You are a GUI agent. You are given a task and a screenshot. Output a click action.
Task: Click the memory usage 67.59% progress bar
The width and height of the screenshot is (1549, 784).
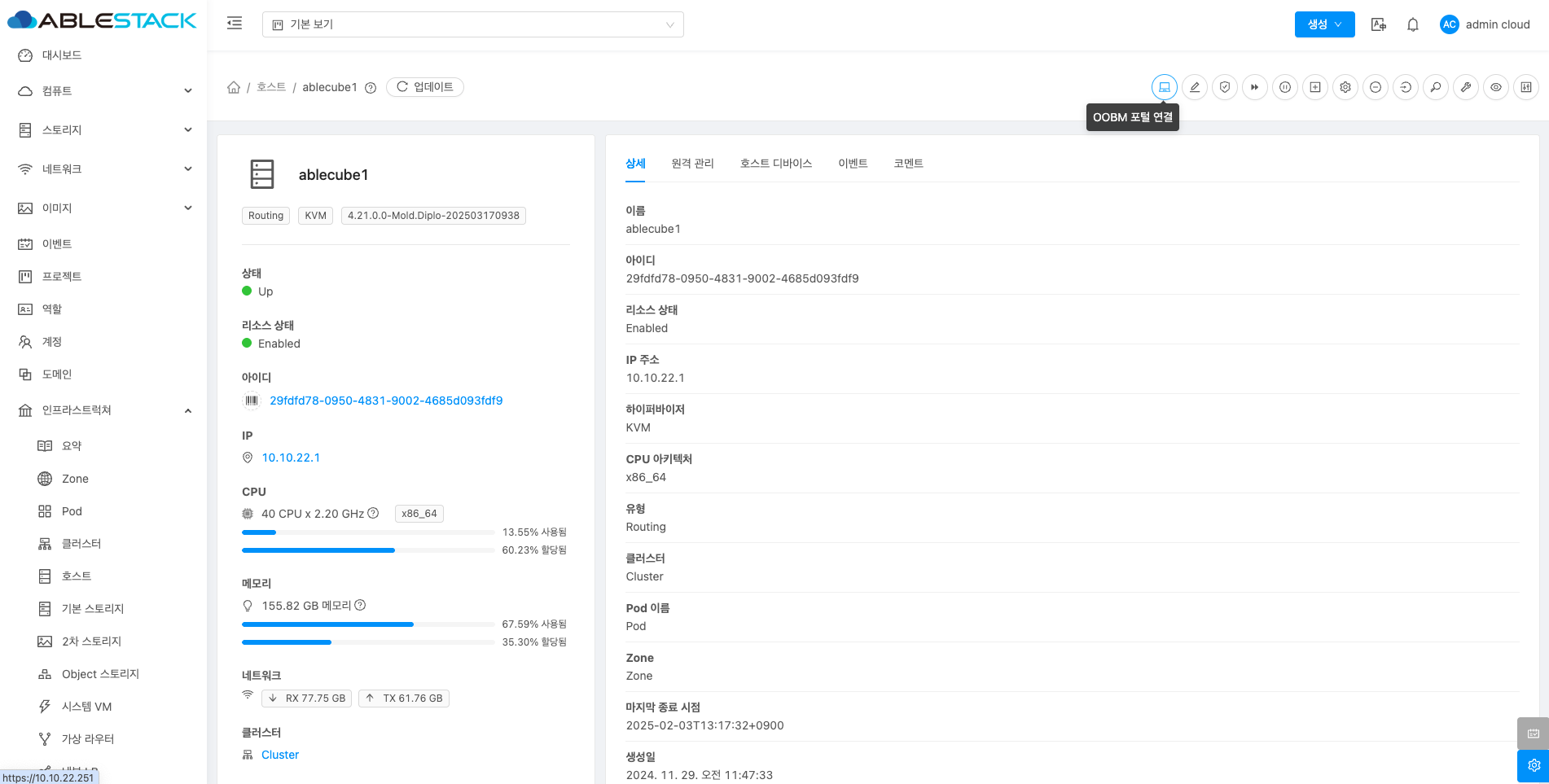(368, 624)
